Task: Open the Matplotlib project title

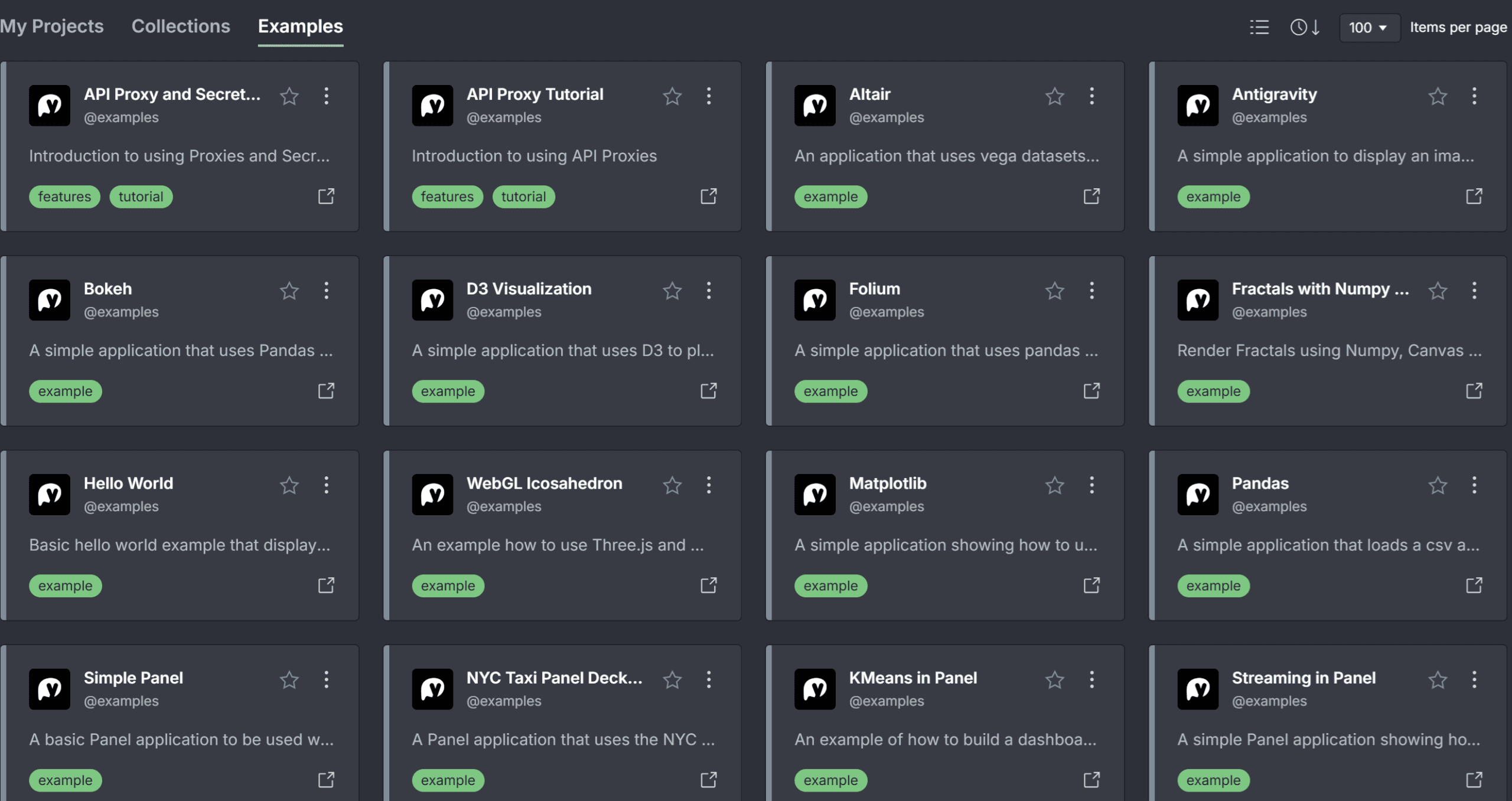Action: point(887,483)
